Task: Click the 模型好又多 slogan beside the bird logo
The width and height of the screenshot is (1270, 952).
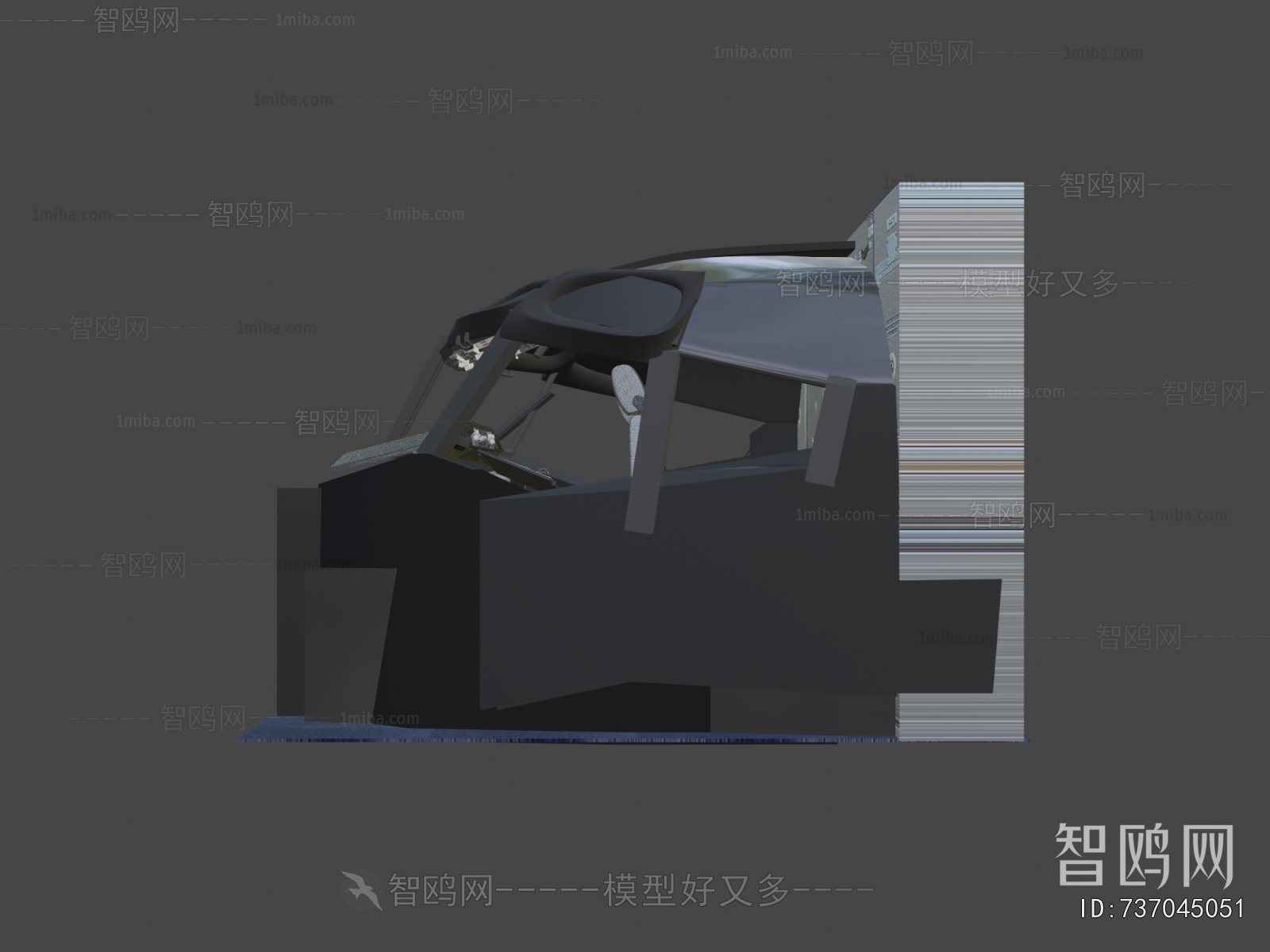Action: [x=695, y=890]
